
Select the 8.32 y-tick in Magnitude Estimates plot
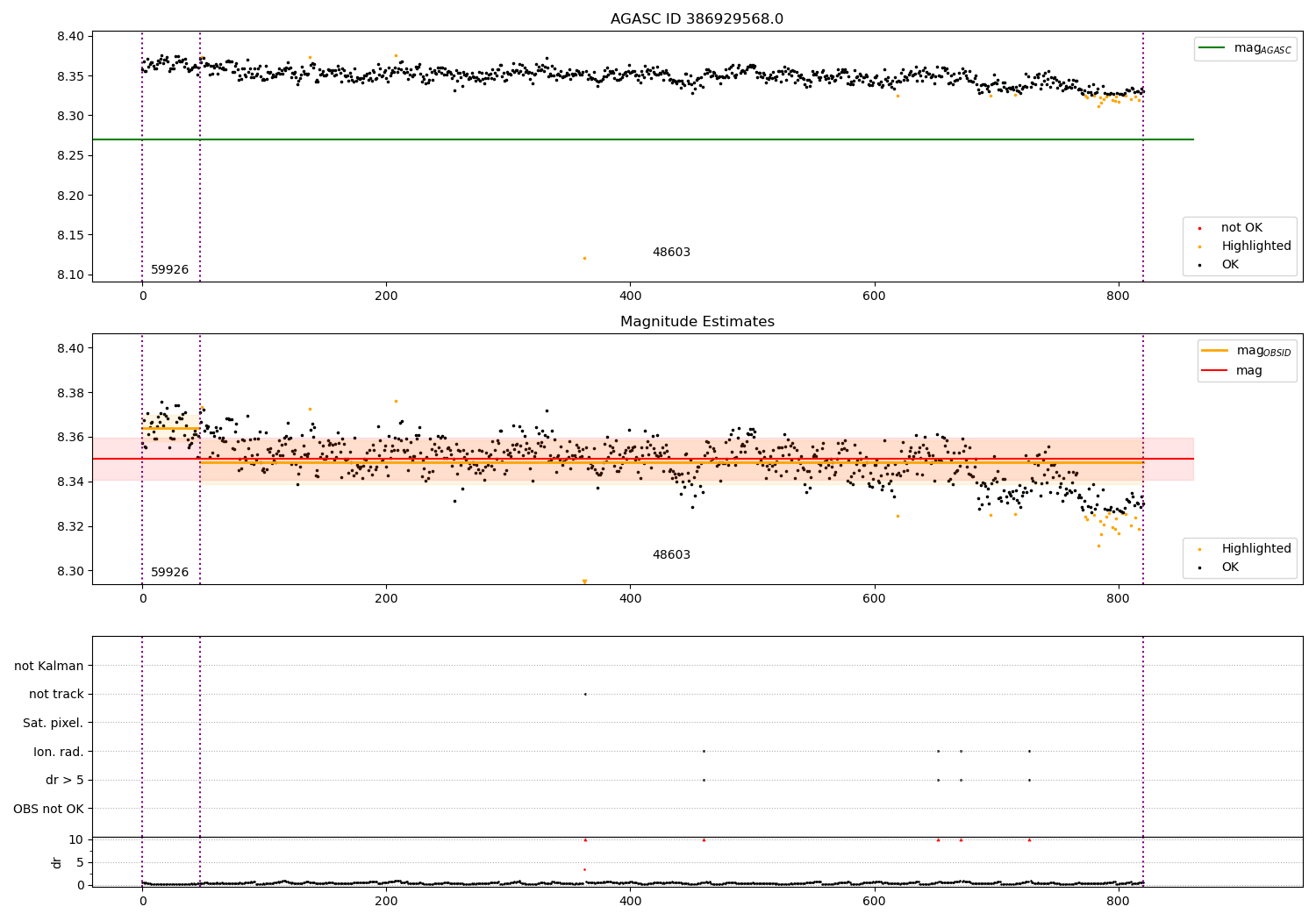(70, 526)
